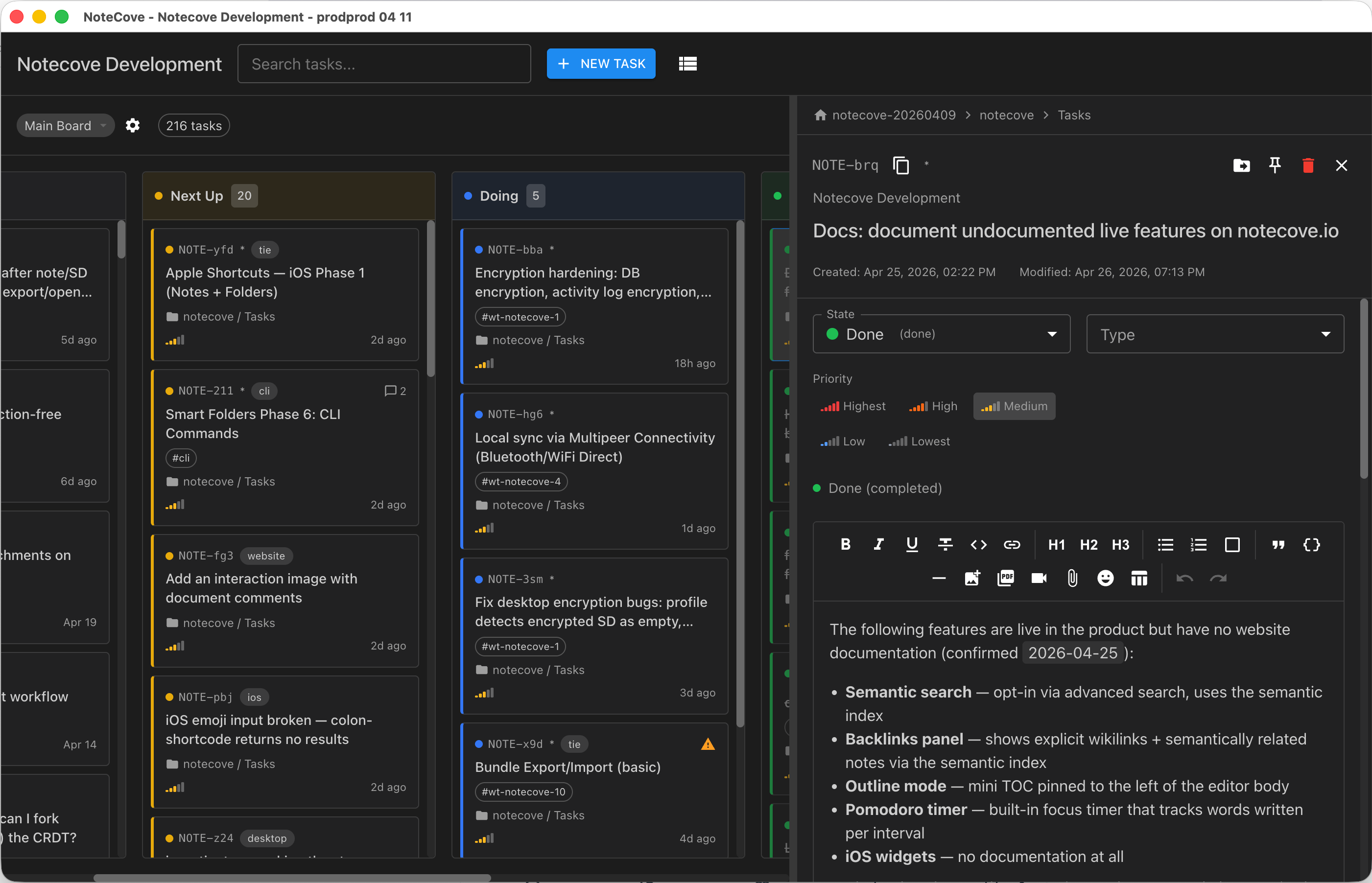
Task: Set priority to High
Action: click(933, 406)
